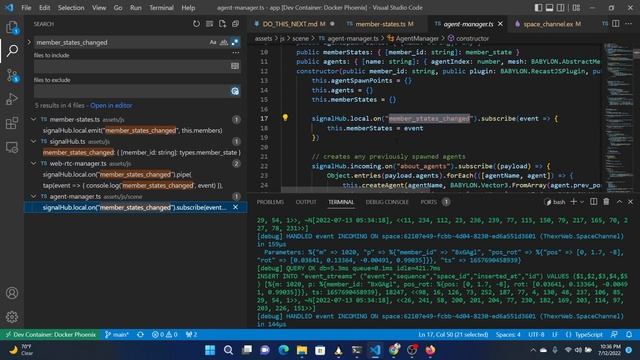The height and width of the screenshot is (360, 640).
Task: Click the lightbulb code action on line 17
Action: coord(285,118)
